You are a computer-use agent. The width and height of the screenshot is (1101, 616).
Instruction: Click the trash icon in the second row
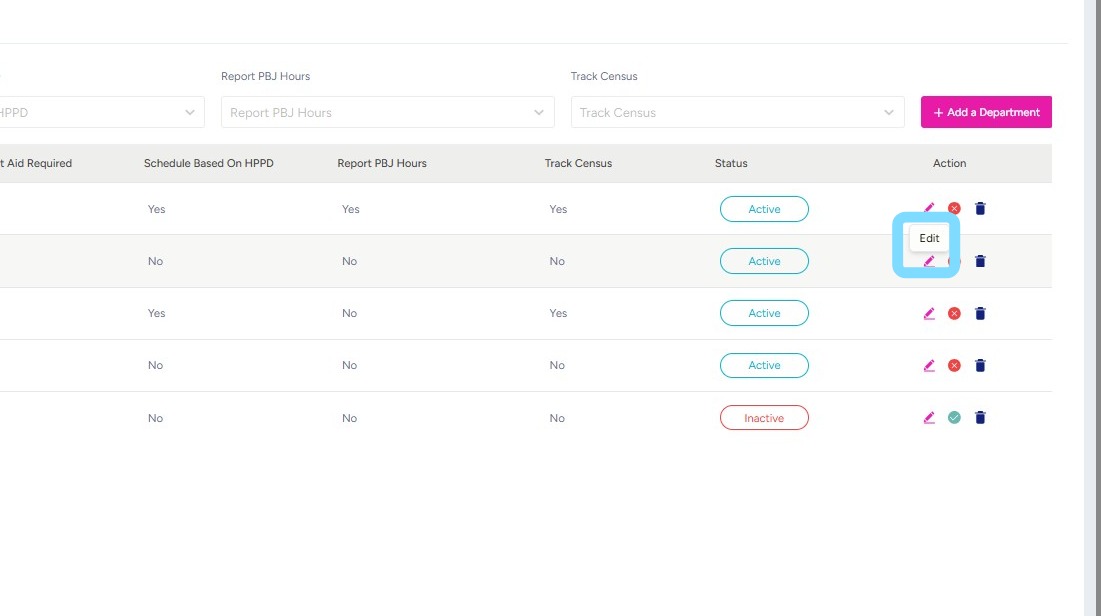click(x=980, y=261)
